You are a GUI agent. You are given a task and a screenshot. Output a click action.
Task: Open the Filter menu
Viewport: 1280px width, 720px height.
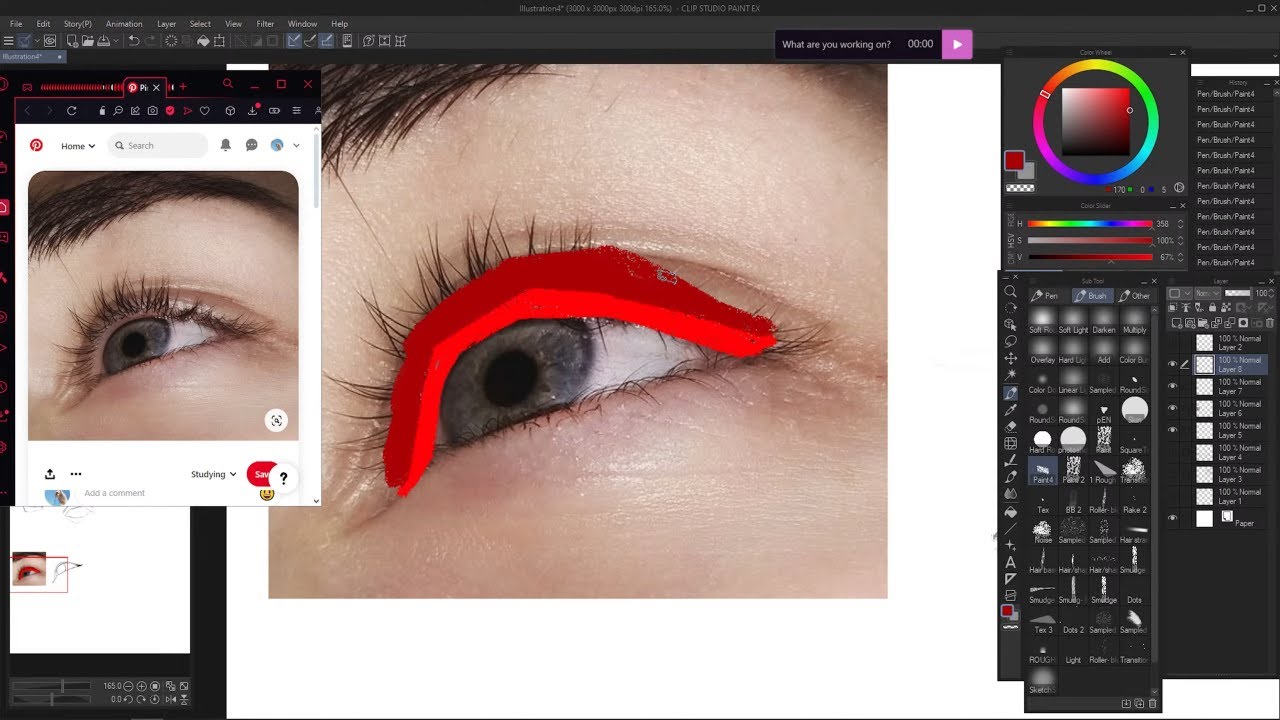(265, 24)
